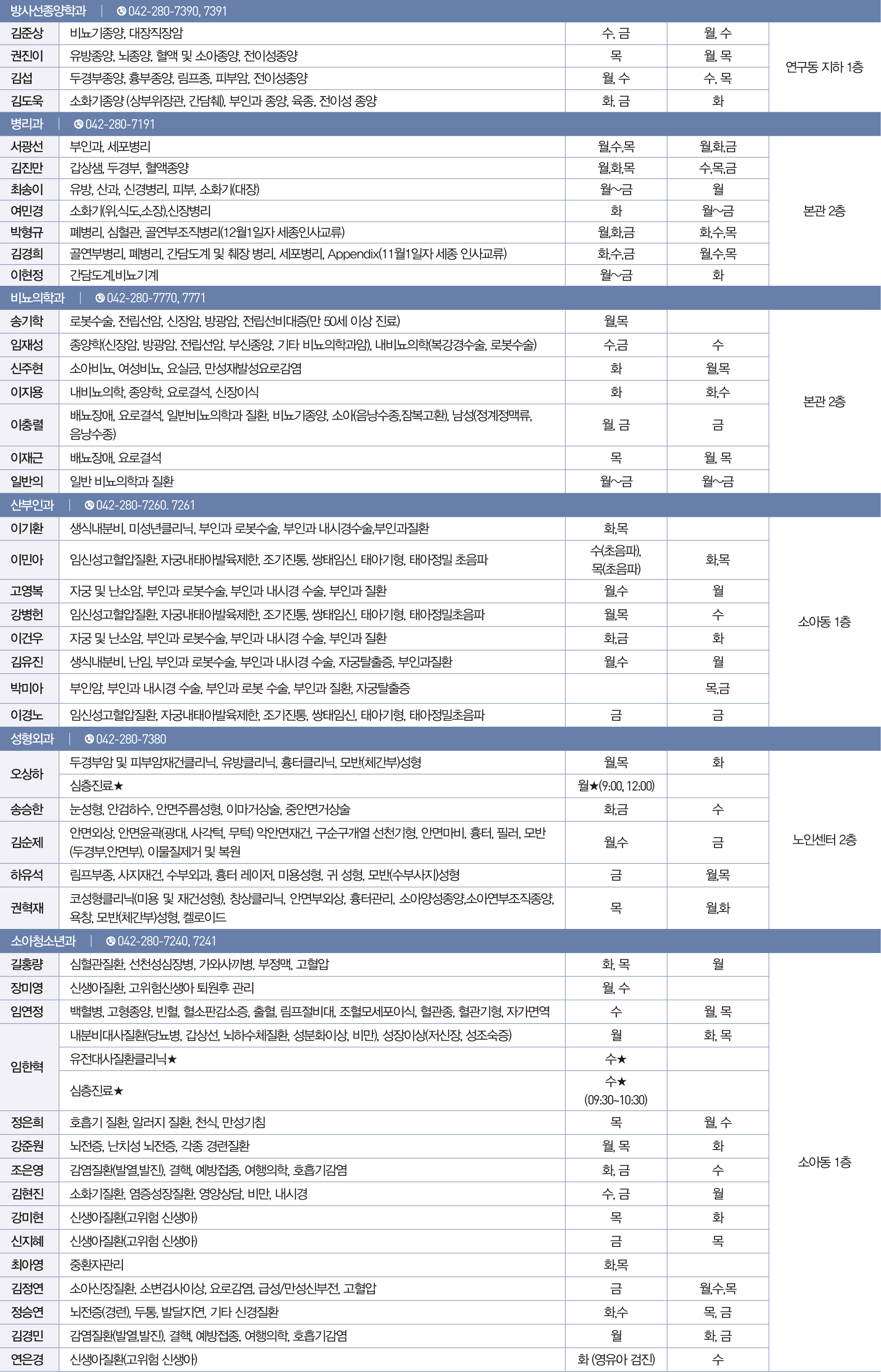Click the phone icon in 성형외과 header
Image resolution: width=881 pixels, height=1372 pixels.
coord(89,739)
